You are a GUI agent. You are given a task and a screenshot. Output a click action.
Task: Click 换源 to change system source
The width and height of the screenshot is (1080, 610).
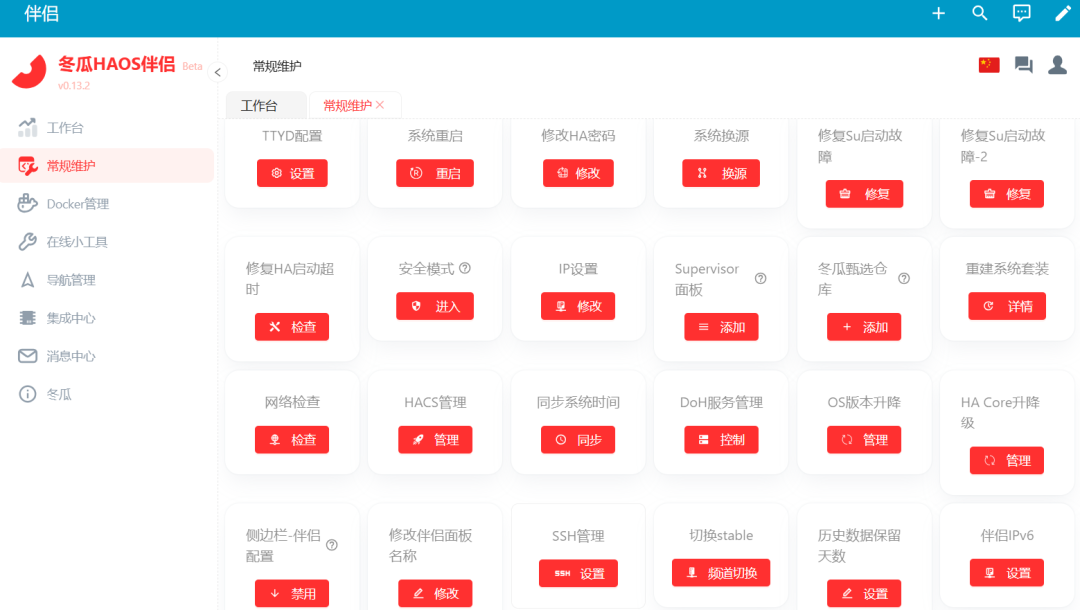click(721, 172)
